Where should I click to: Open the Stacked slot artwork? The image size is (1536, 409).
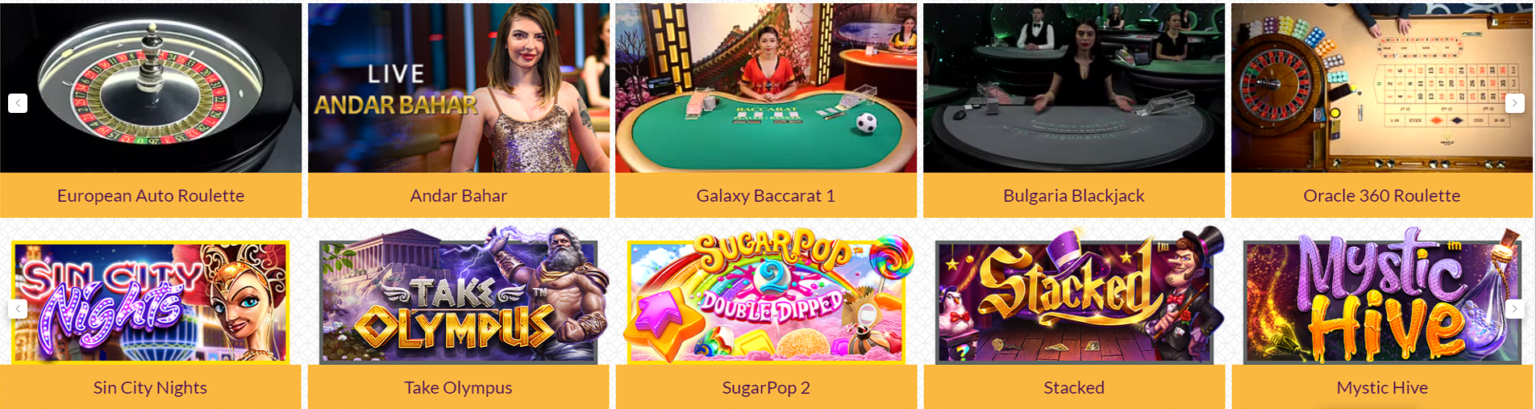pos(1074,302)
